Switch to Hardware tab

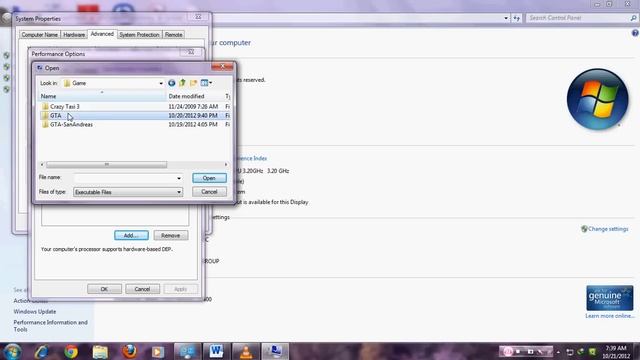(74, 35)
